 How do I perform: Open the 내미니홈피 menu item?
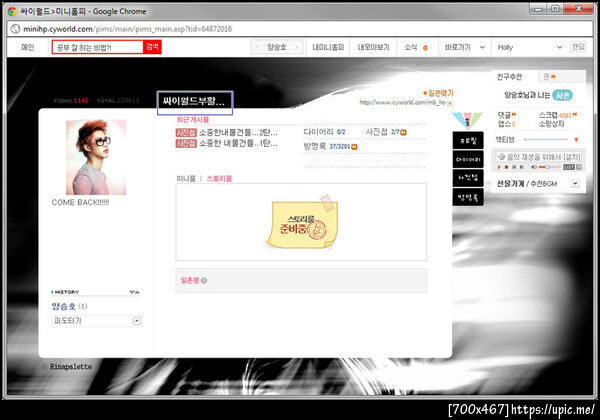click(328, 47)
